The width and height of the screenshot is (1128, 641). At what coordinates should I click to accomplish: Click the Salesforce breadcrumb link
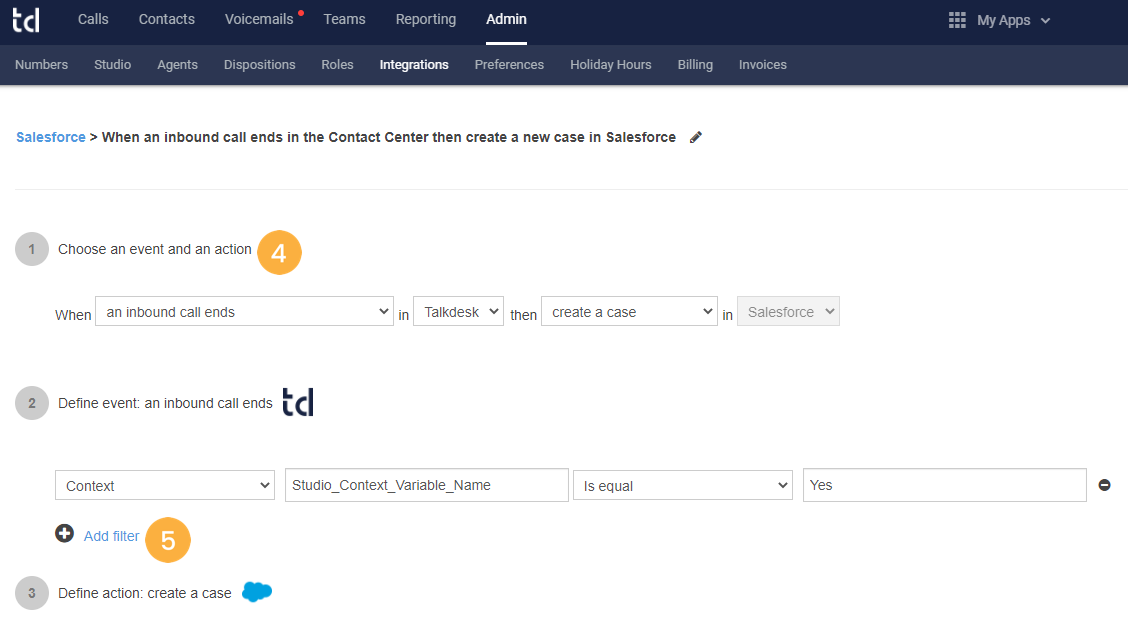[51, 137]
